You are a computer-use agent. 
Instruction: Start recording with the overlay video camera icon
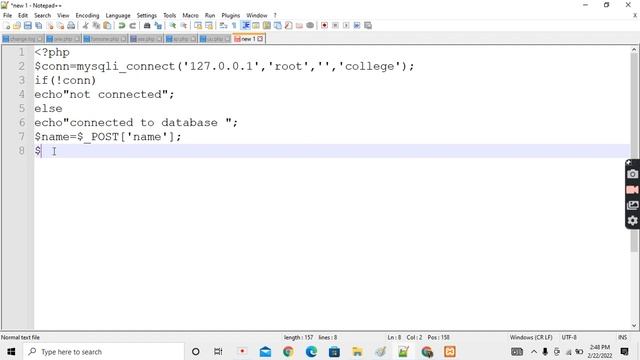(x=632, y=190)
